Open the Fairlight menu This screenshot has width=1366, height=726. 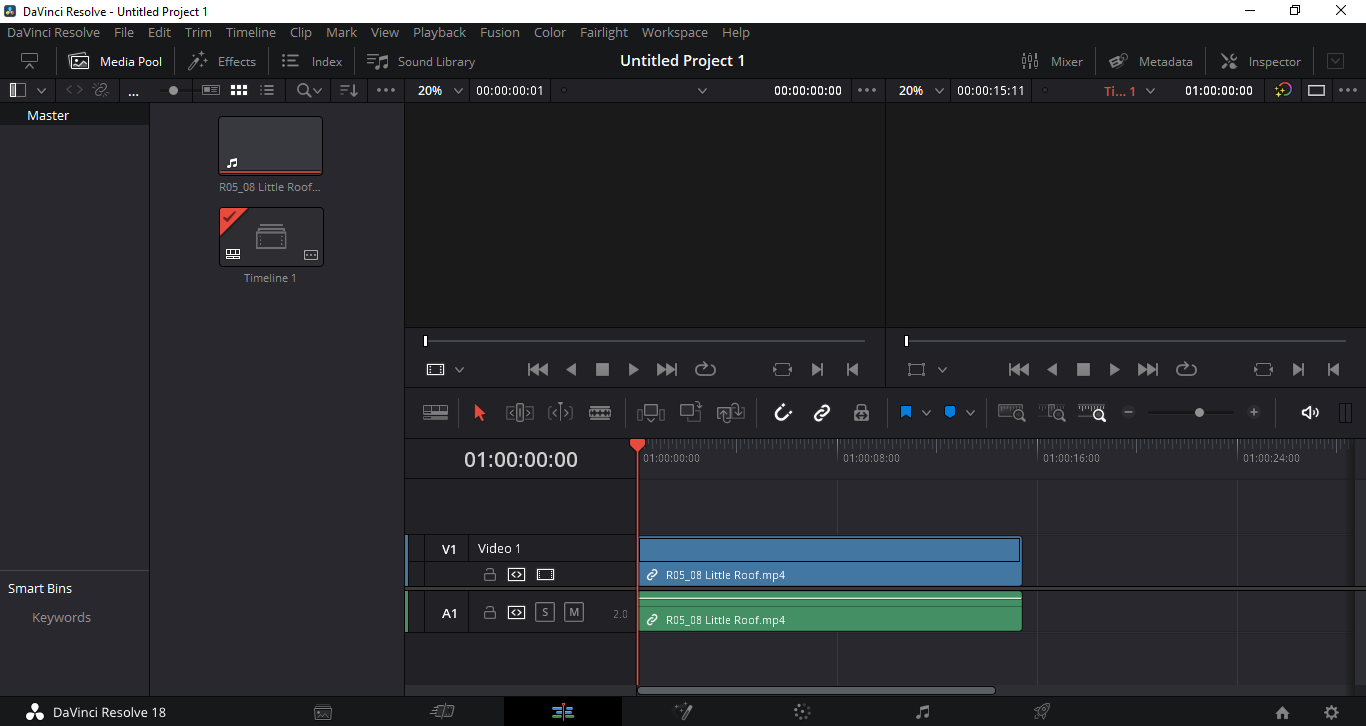tap(604, 32)
